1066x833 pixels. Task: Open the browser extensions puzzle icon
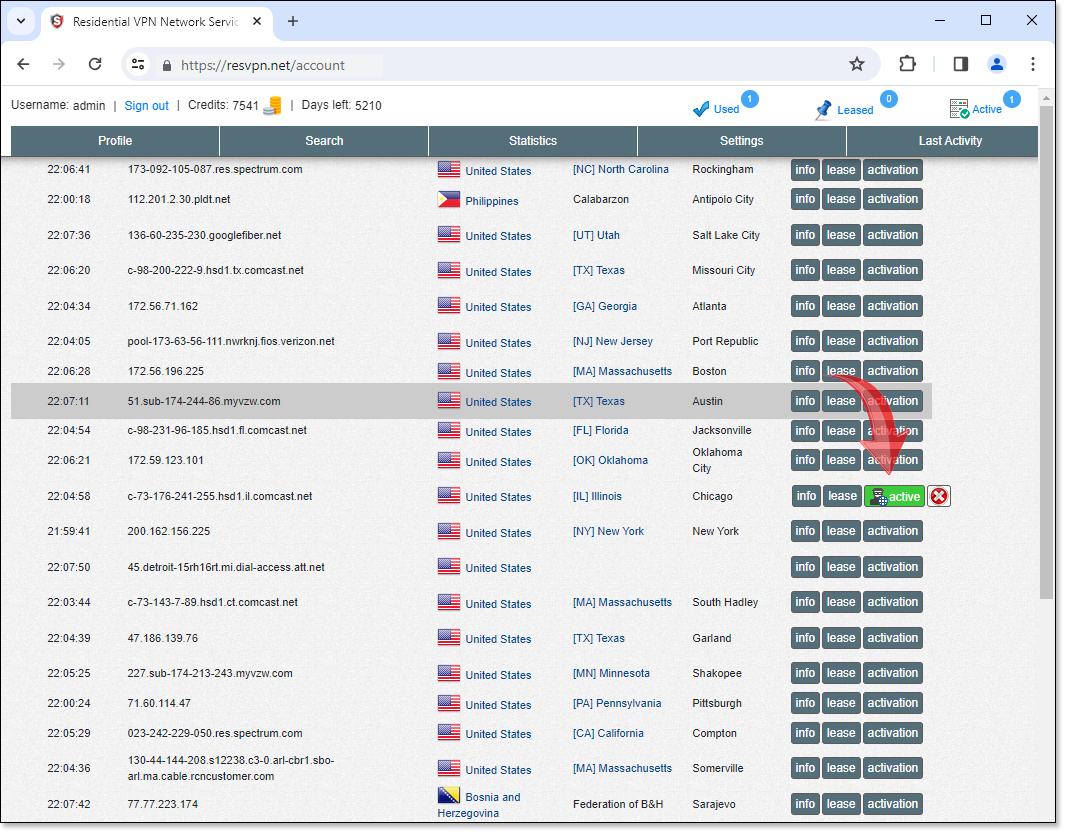point(907,64)
